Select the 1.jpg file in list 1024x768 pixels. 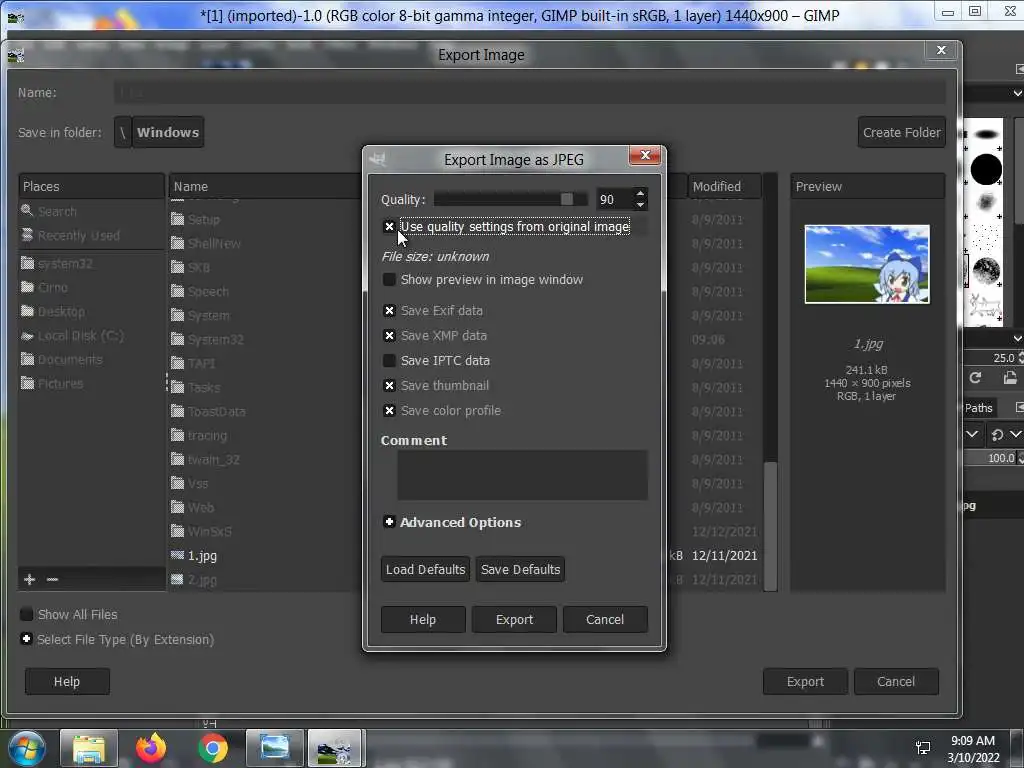point(202,556)
